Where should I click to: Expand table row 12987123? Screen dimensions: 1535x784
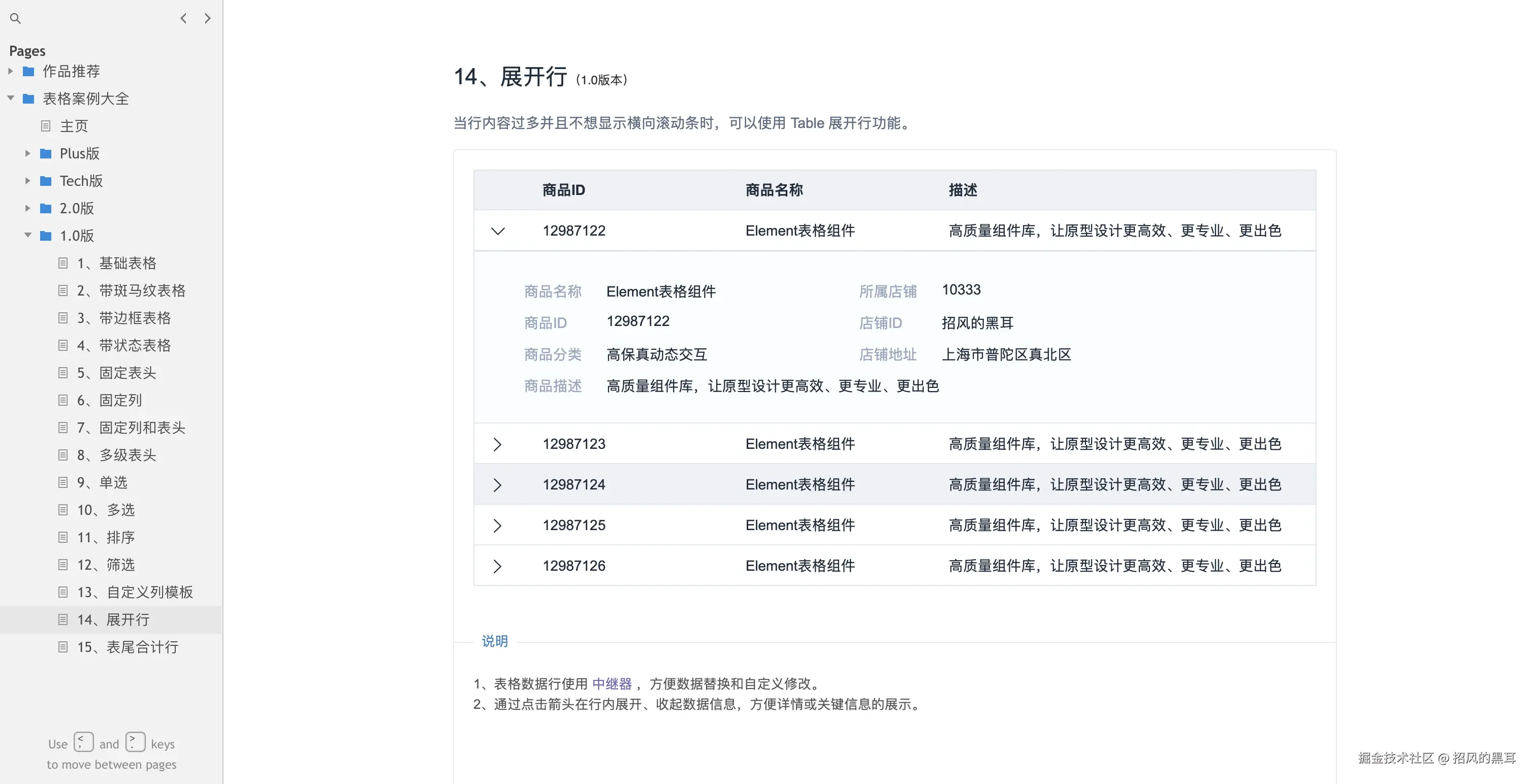click(498, 444)
